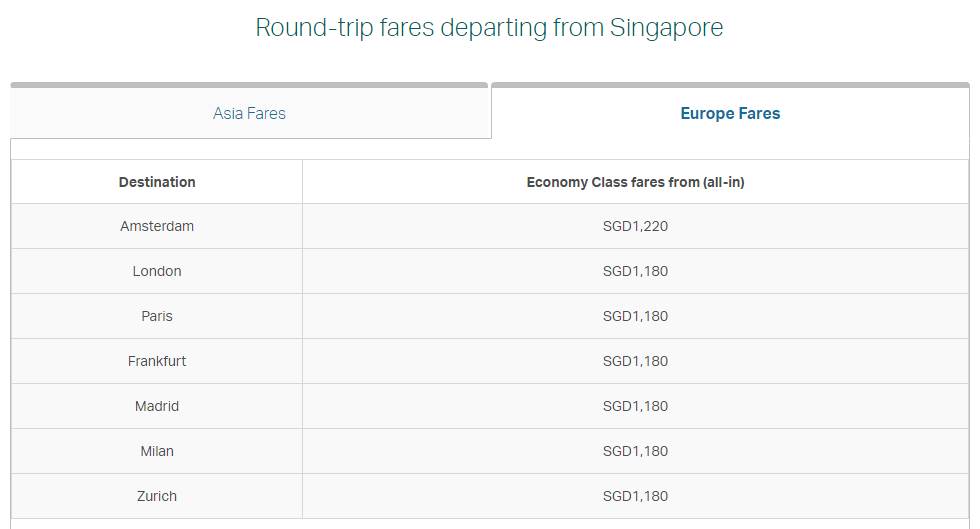Select Amsterdam in the destination list

157,226
